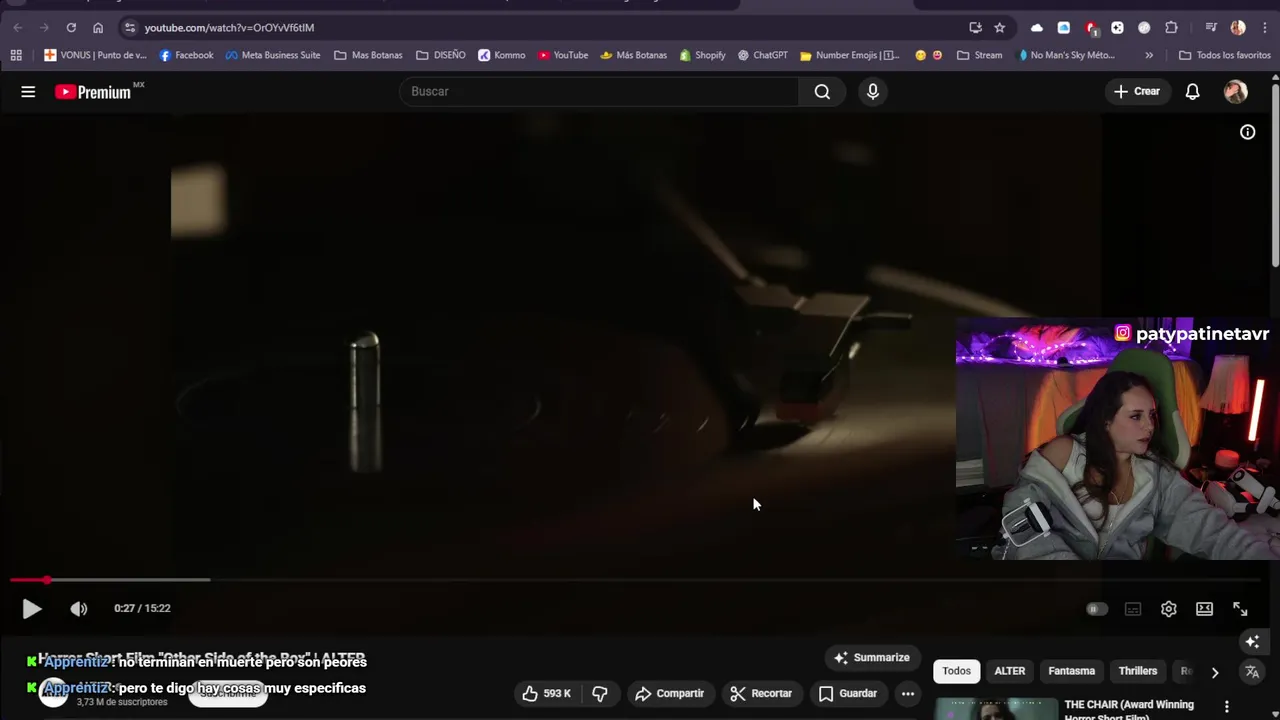This screenshot has width=1280, height=720.
Task: Open THE CHAIR recommended video
Action: pyautogui.click(x=1129, y=711)
